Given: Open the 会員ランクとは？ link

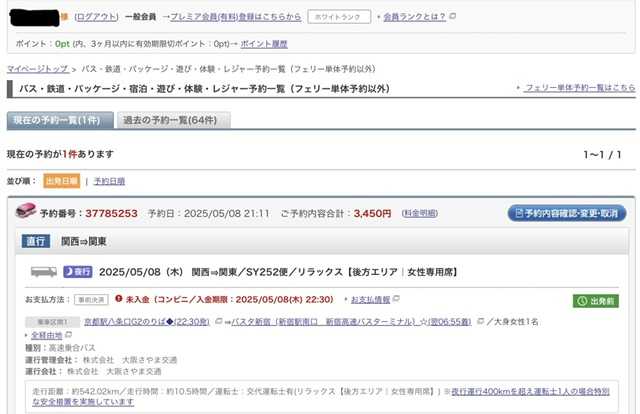Looking at the screenshot, I should [x=414, y=17].
